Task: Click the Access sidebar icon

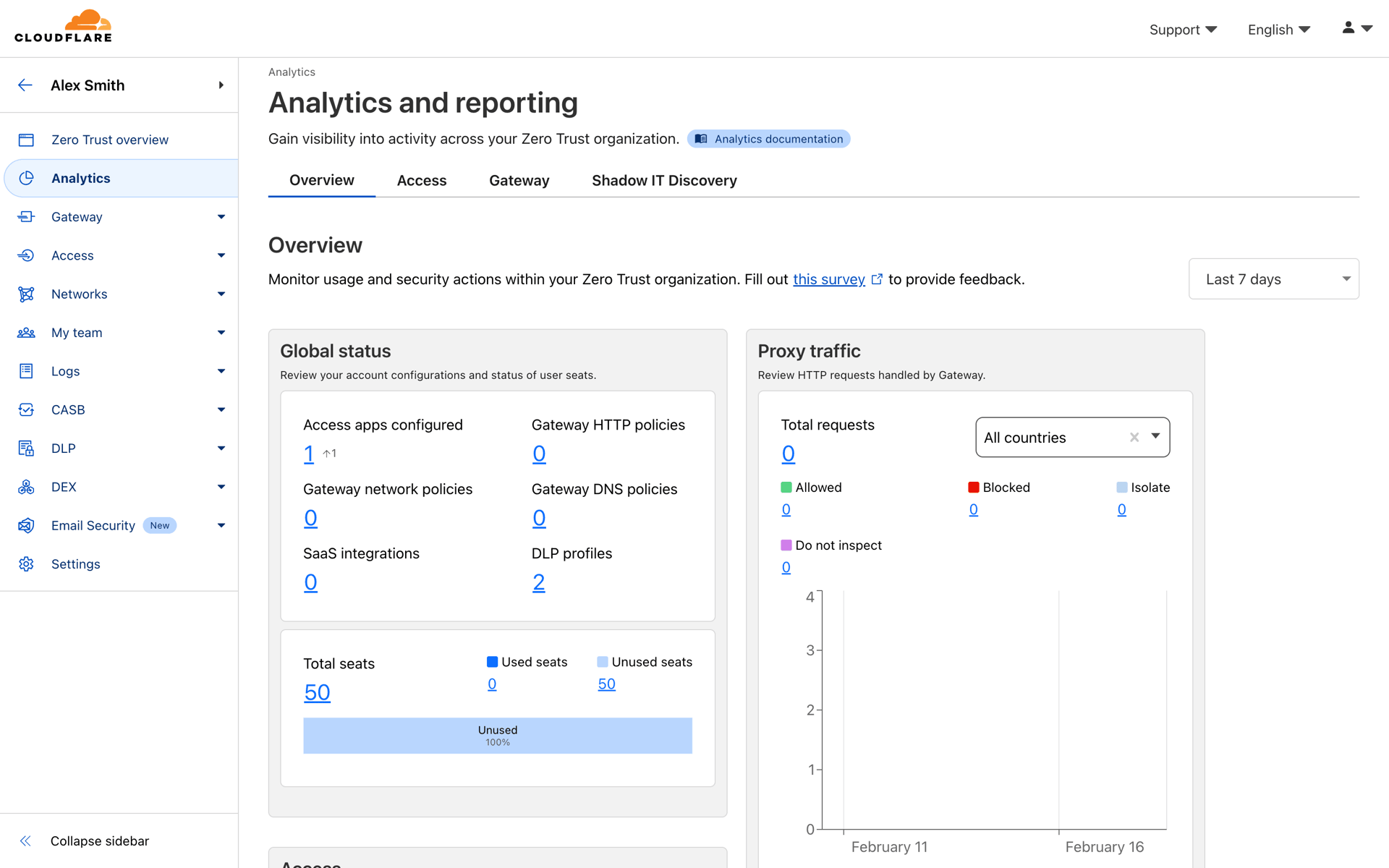Action: click(26, 255)
